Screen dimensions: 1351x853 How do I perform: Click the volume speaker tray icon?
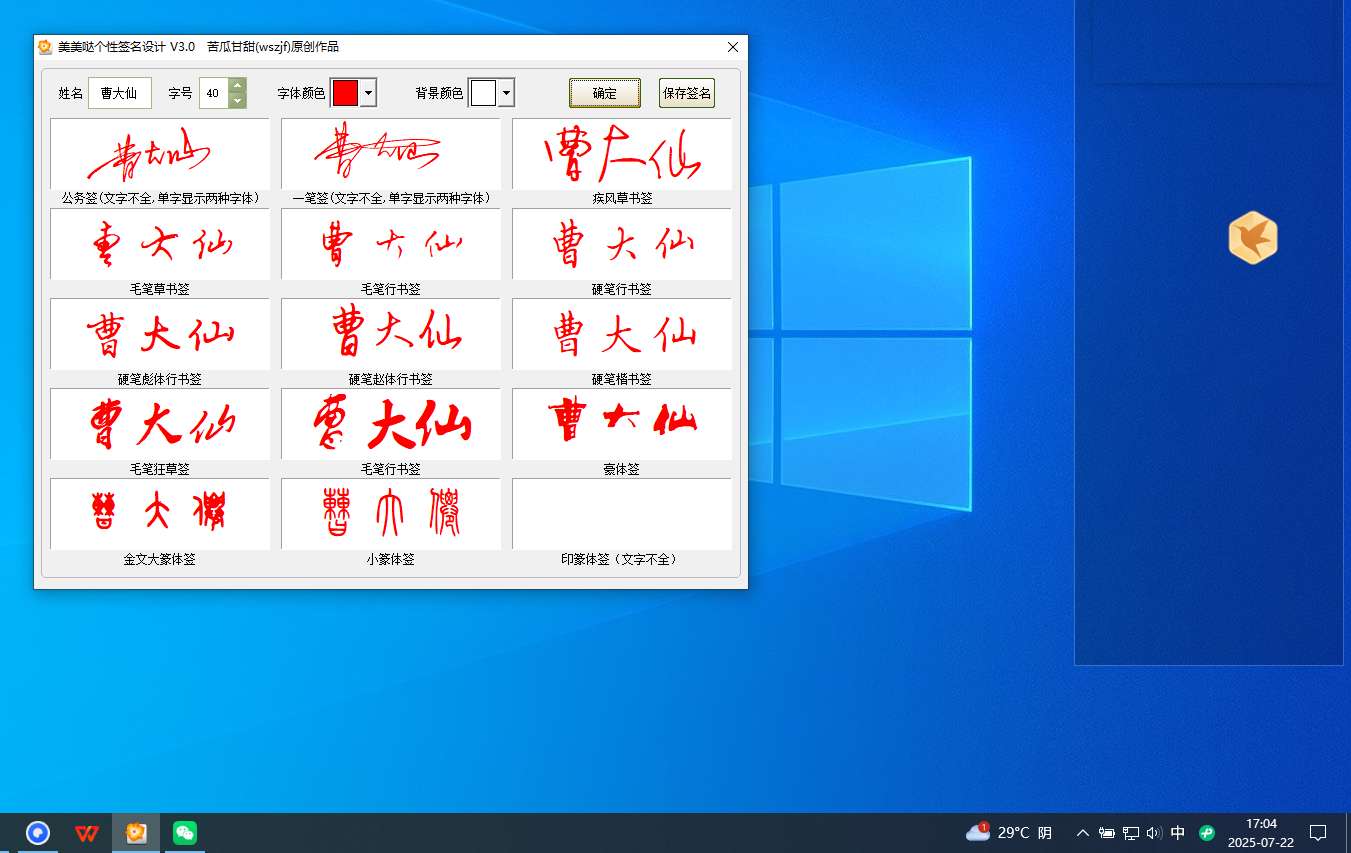pyautogui.click(x=1154, y=832)
